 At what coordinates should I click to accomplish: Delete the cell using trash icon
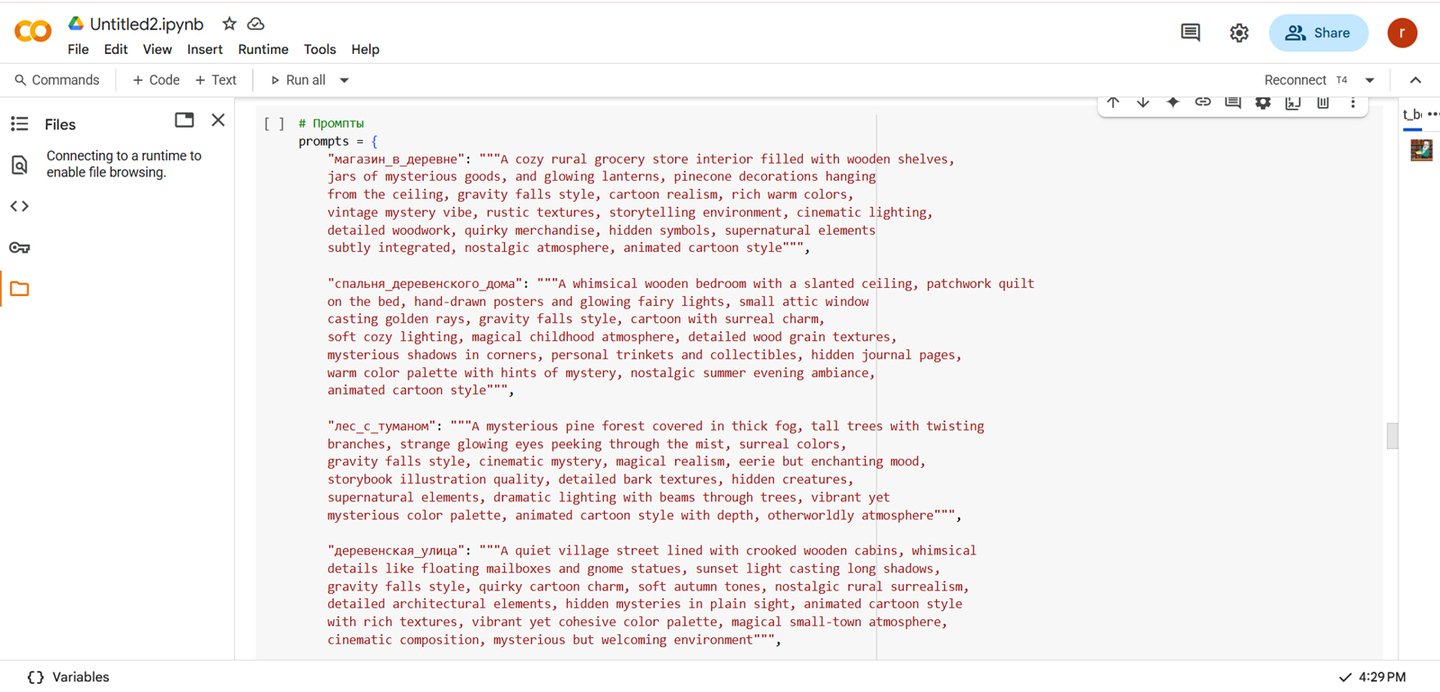pos(1323,102)
